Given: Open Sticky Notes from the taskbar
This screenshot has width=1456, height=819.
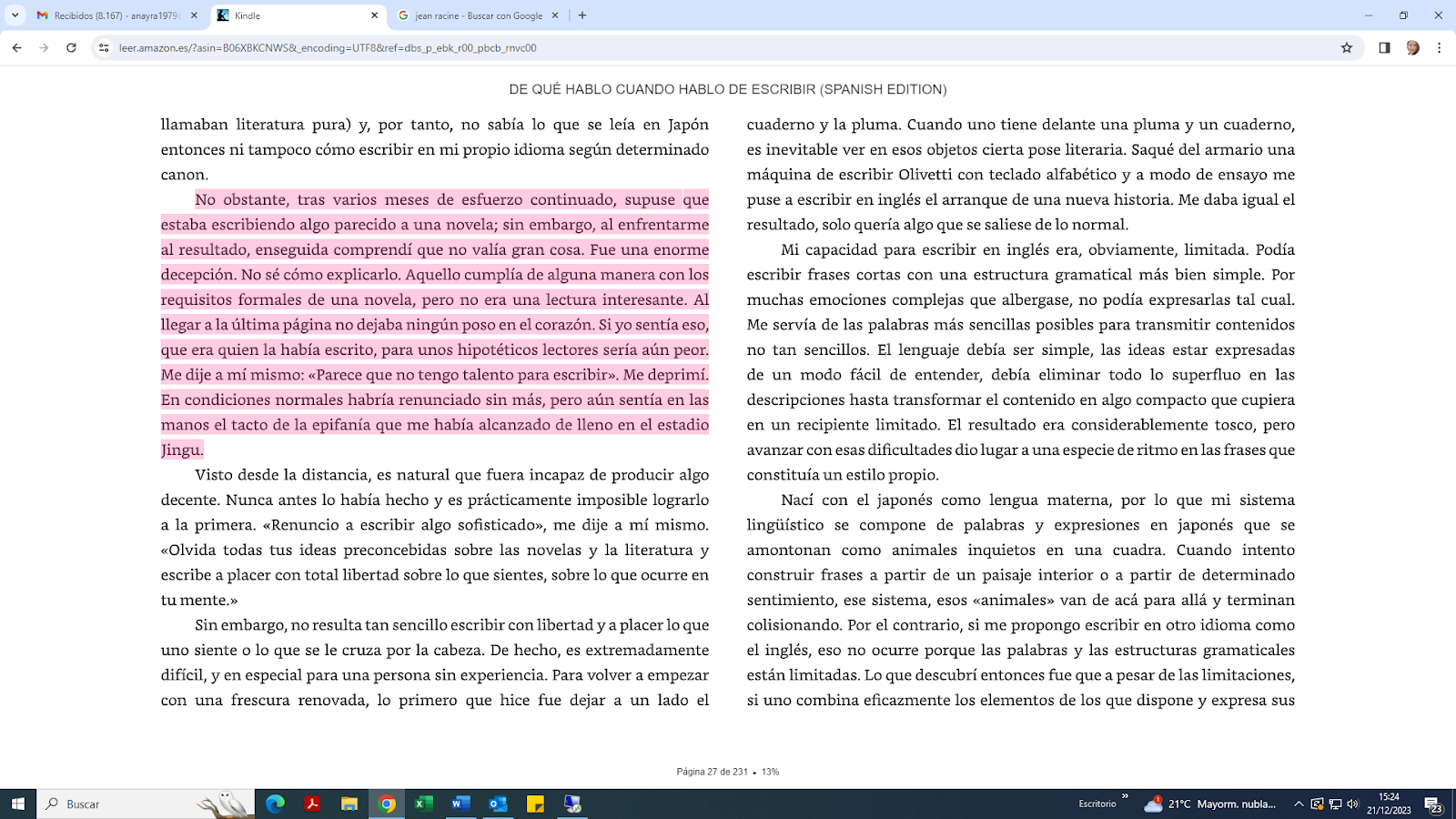Looking at the screenshot, I should (x=535, y=804).
